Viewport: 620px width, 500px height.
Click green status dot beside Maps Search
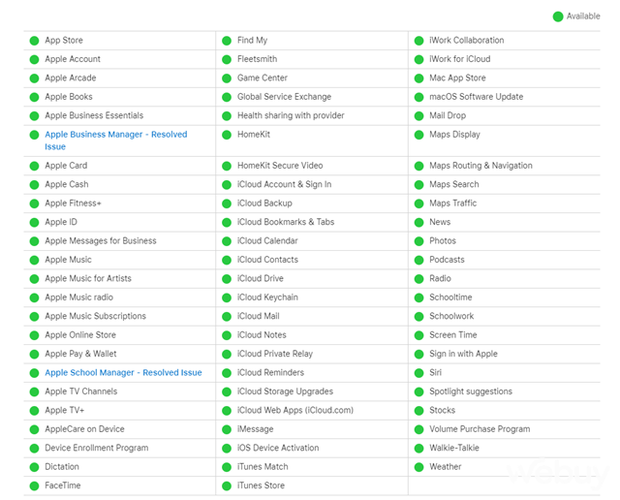point(419,185)
